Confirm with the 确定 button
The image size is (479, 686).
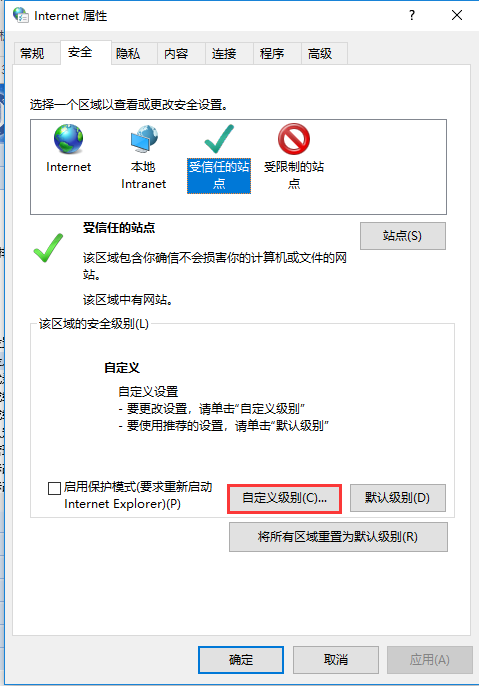241,660
